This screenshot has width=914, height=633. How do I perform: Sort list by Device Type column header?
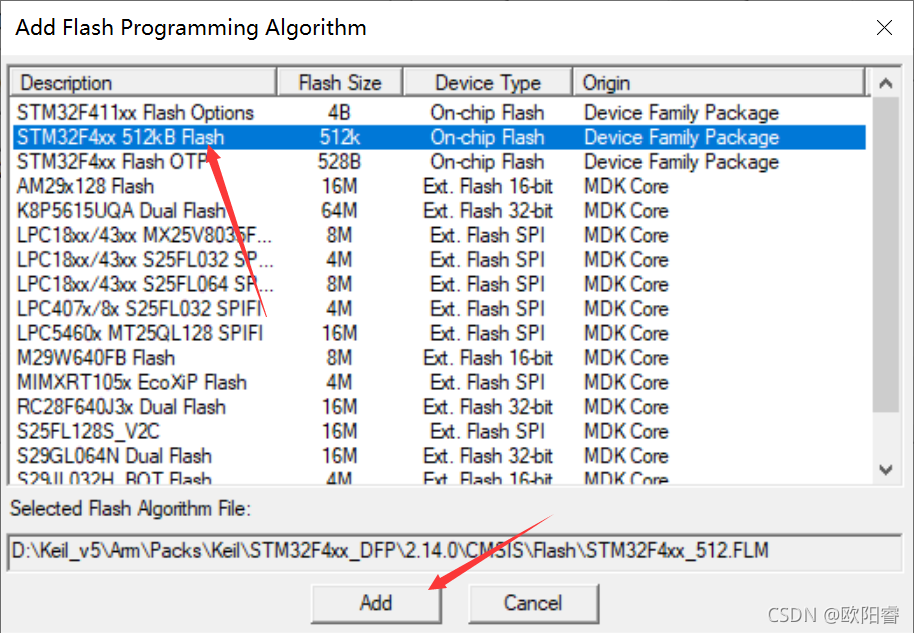[x=487, y=83]
